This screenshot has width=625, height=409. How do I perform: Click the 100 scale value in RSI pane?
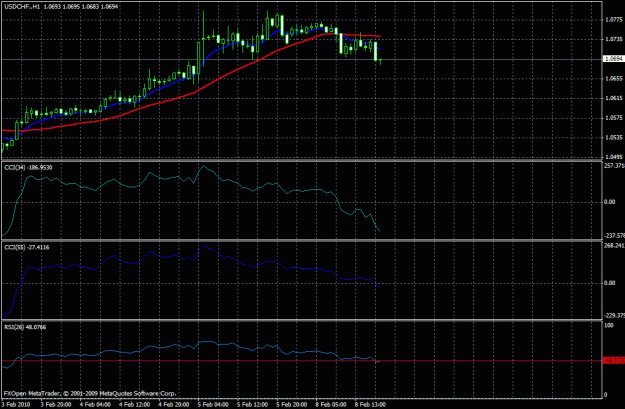click(x=609, y=326)
